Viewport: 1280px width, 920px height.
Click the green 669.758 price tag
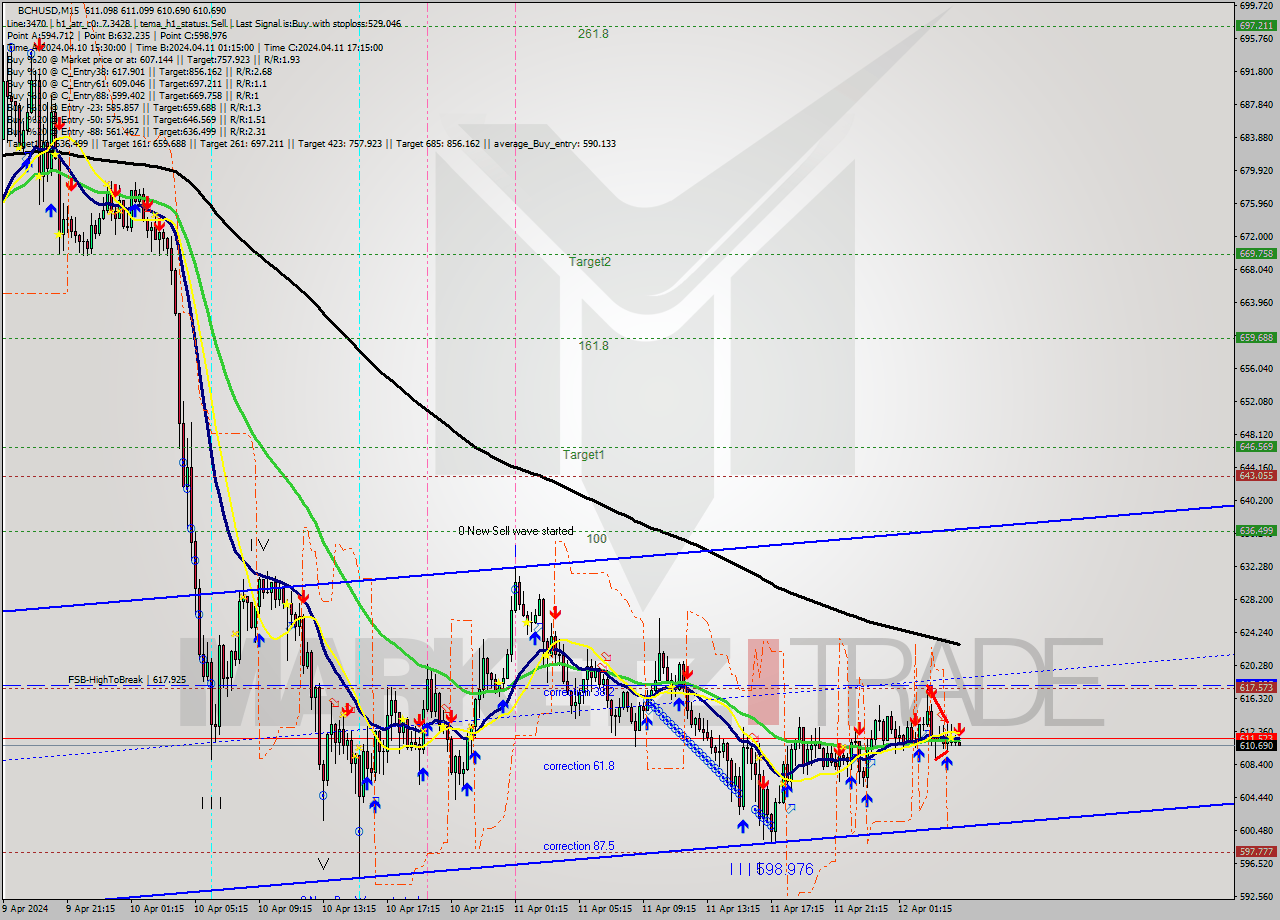pyautogui.click(x=1255, y=254)
